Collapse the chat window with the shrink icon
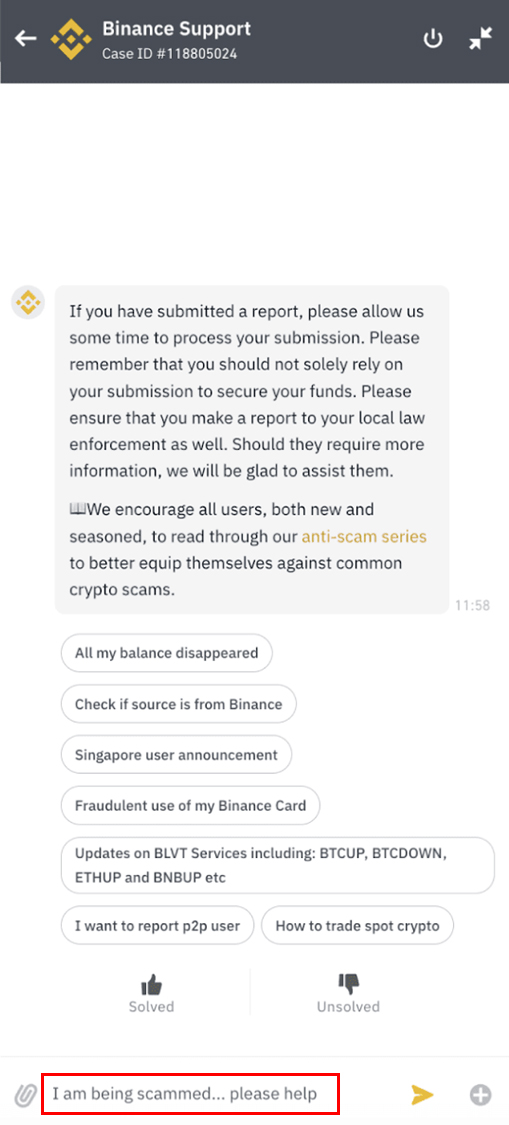Viewport: 509px width, 1125px height. coord(480,39)
